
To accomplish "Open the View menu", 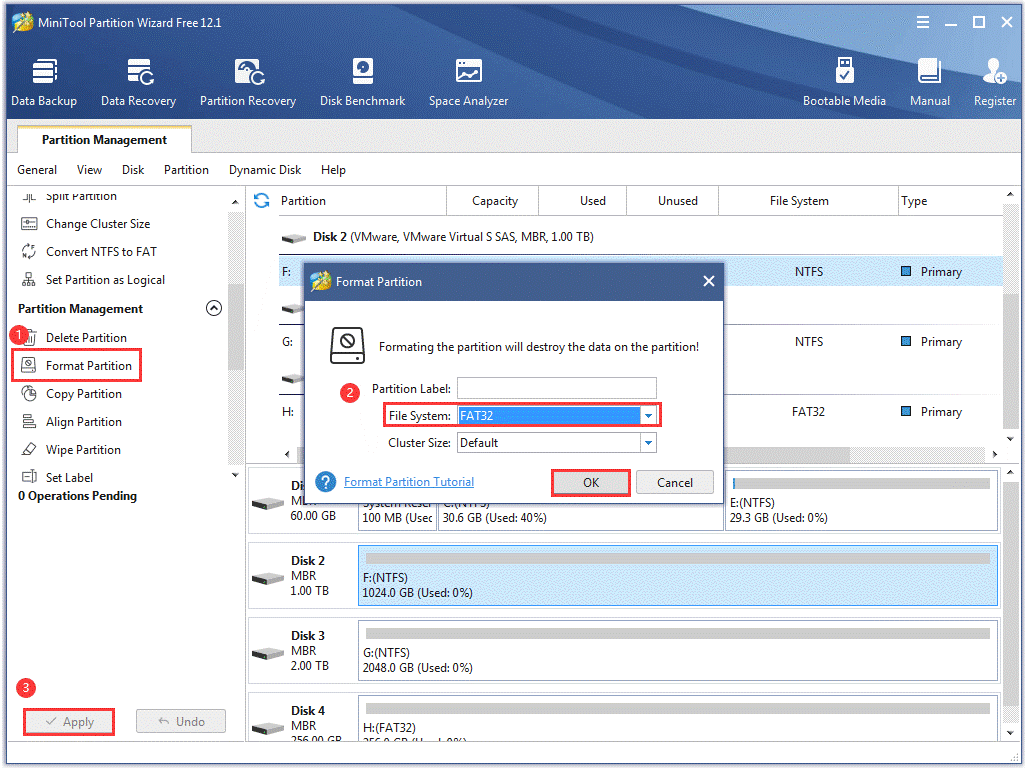I will pos(90,170).
